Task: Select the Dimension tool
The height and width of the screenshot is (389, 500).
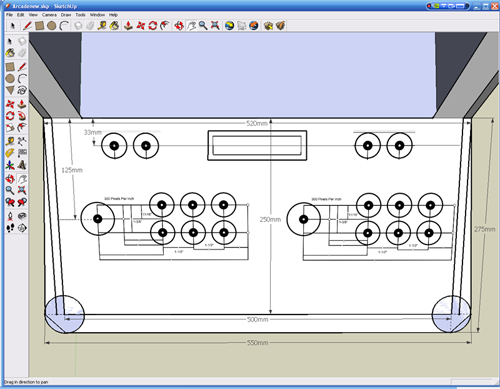Action: point(22,141)
